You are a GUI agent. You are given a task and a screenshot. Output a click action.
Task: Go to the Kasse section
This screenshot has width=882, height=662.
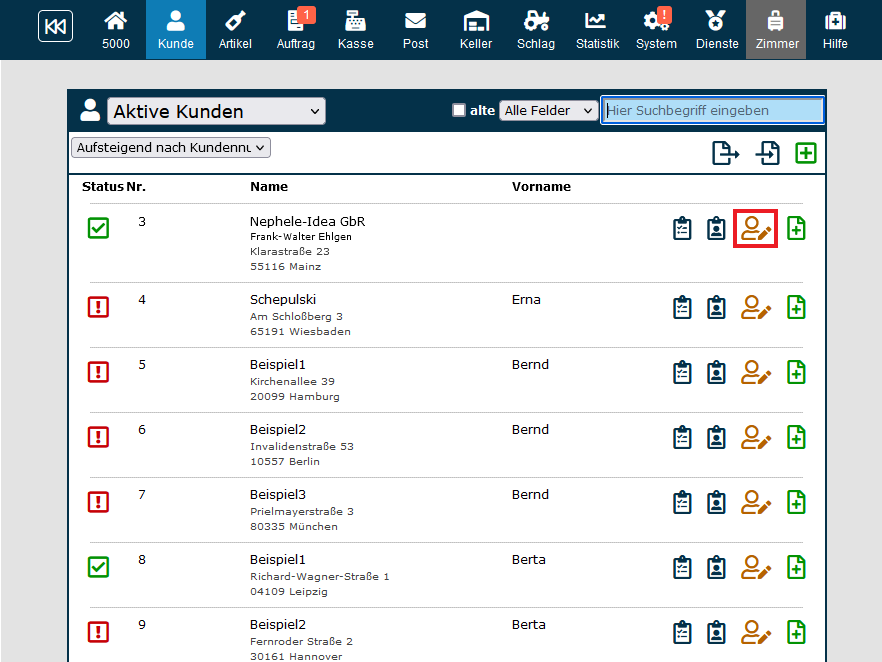tap(355, 29)
